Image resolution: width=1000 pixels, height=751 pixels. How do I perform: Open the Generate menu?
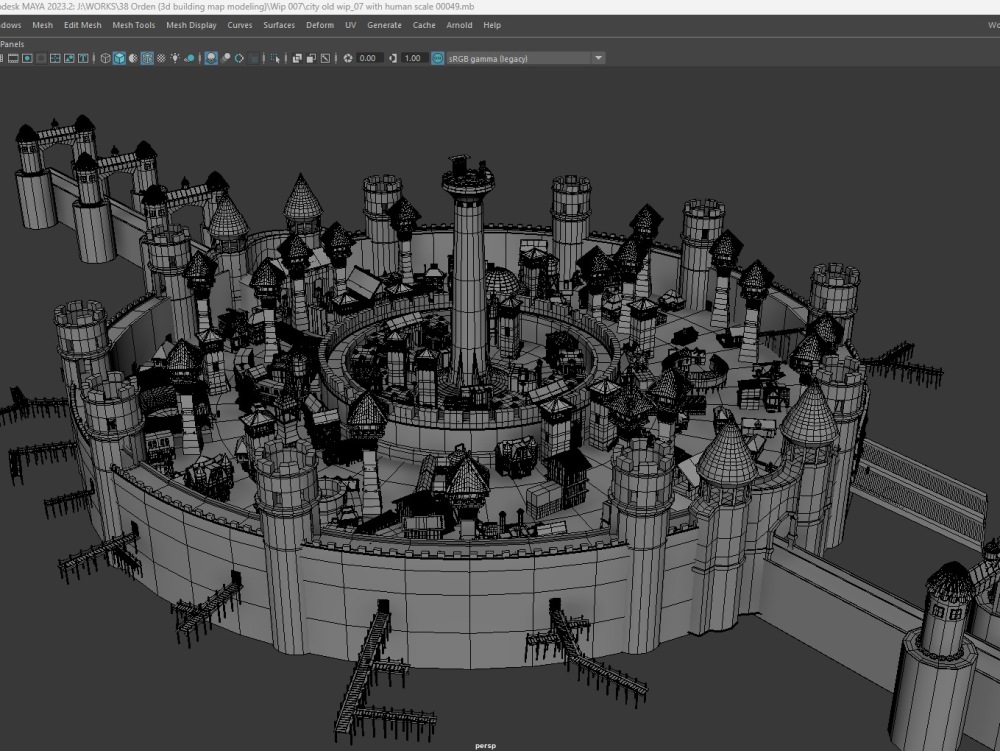[x=384, y=25]
